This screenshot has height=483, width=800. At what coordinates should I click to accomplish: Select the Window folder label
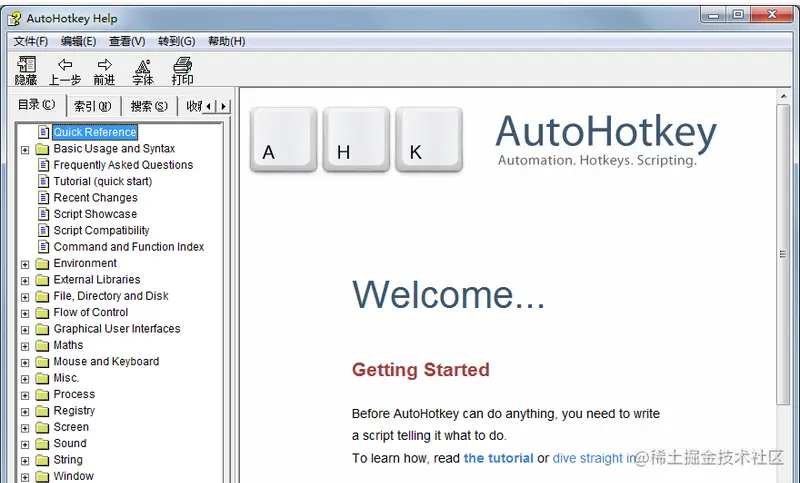pos(73,476)
